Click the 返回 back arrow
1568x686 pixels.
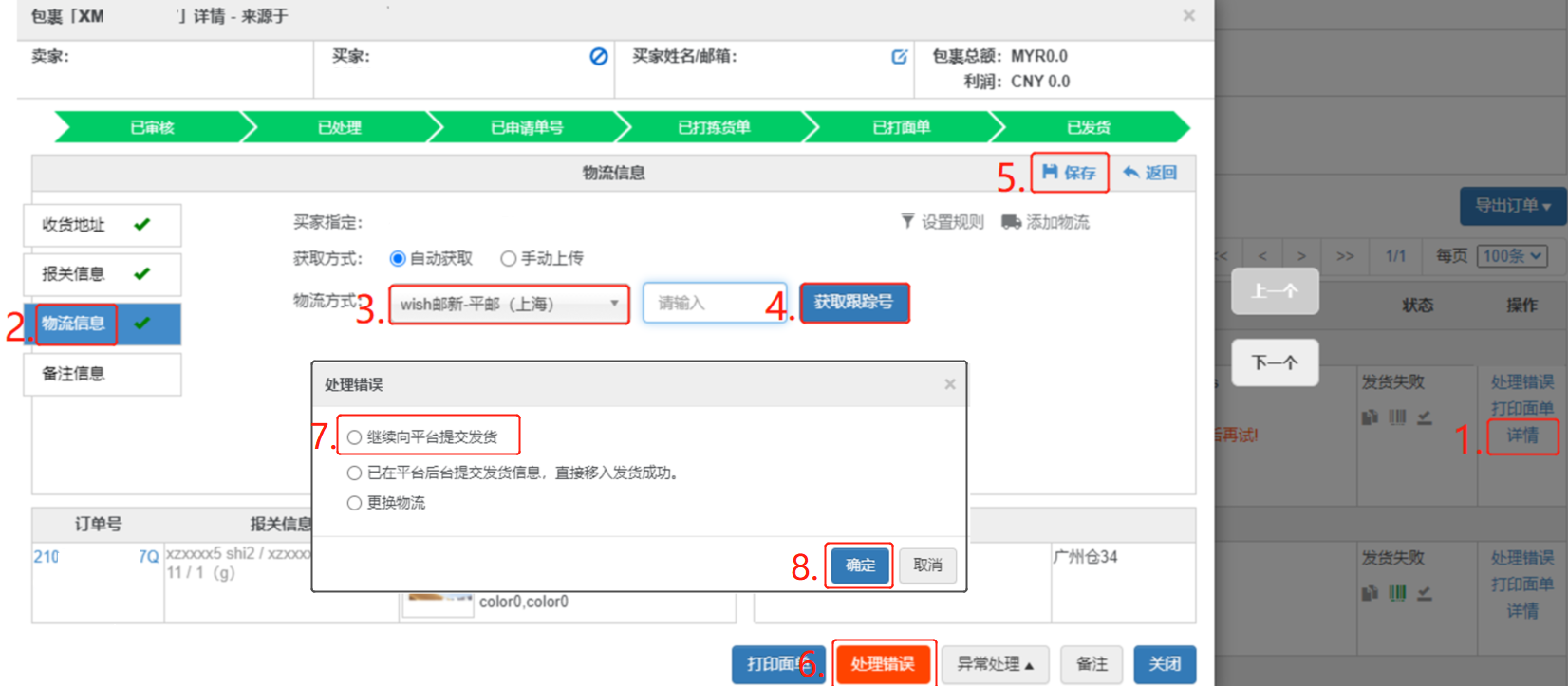[1130, 172]
